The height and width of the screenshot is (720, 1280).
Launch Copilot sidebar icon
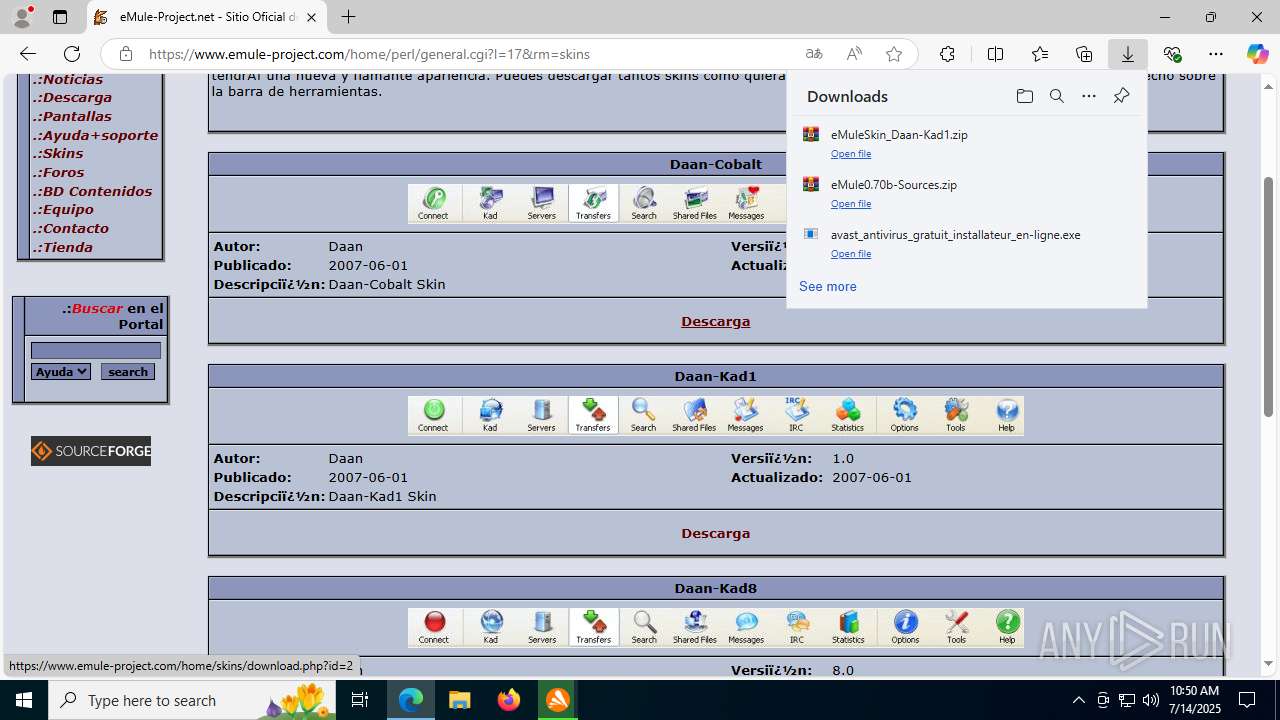pyautogui.click(x=1257, y=54)
